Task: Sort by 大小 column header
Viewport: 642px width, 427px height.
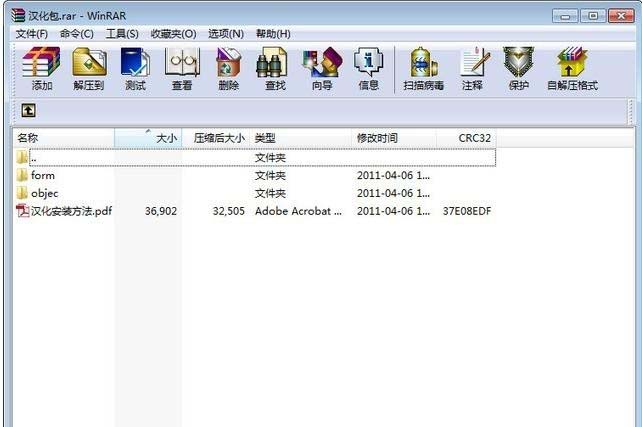Action: 148,138
